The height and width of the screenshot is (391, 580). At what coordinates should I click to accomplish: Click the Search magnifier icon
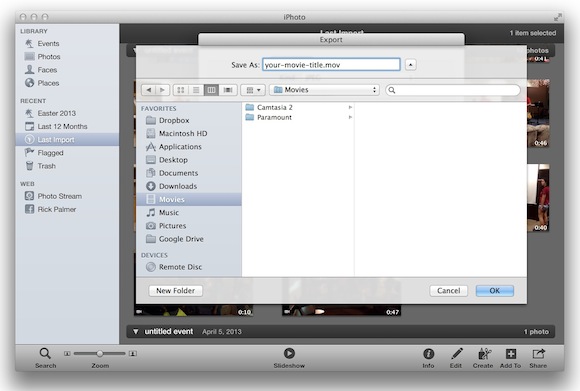pyautogui.click(x=45, y=353)
